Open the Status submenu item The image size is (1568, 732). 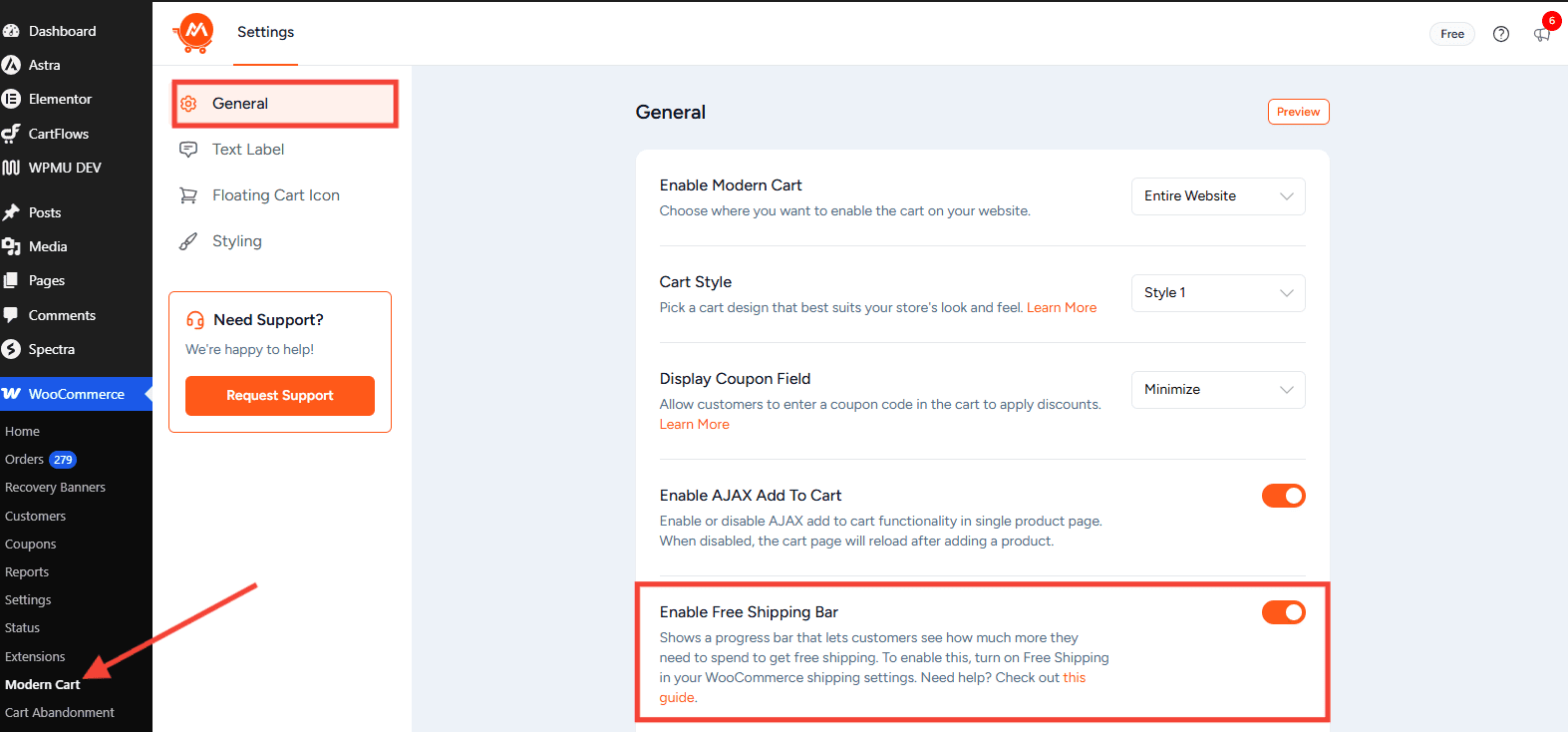(x=22, y=628)
